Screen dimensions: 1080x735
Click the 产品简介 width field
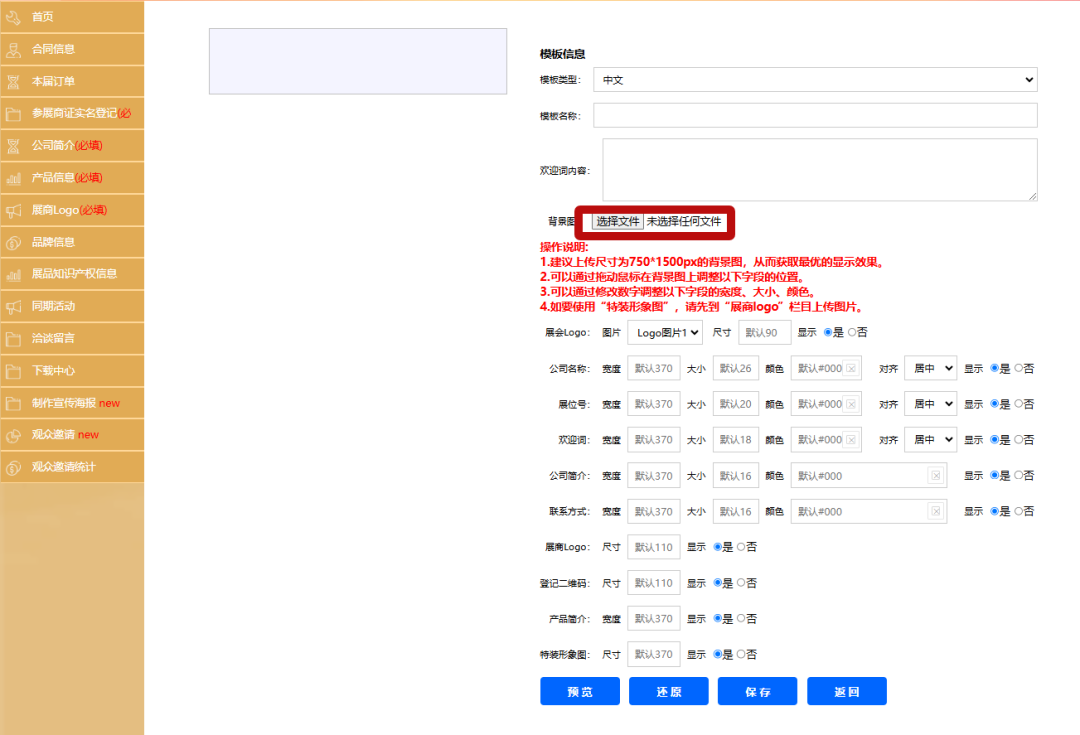[x=654, y=619]
